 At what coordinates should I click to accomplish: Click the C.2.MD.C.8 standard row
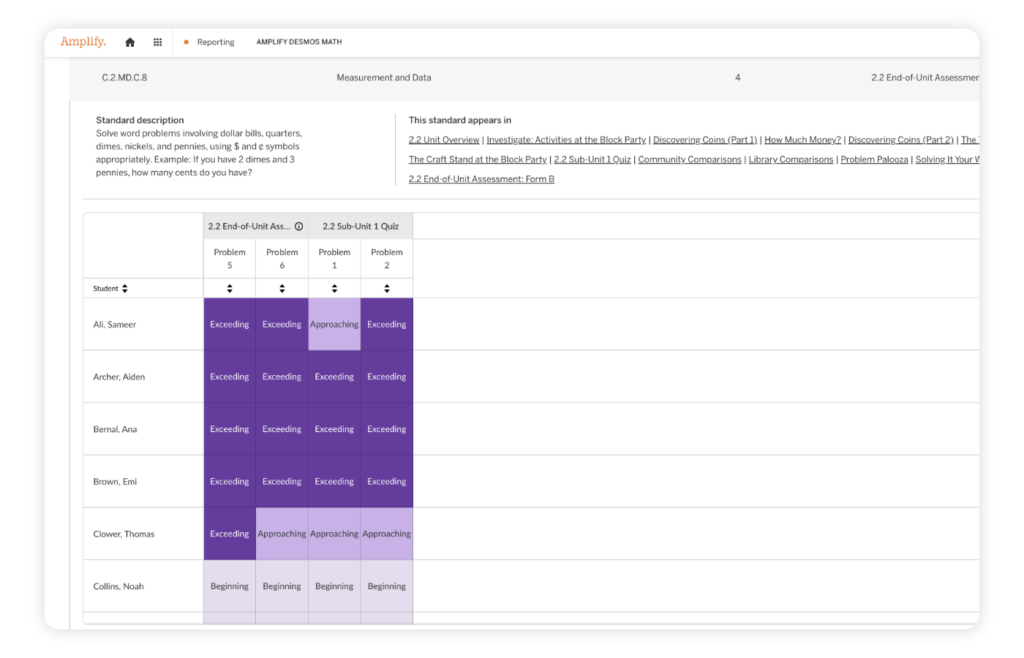pos(125,77)
